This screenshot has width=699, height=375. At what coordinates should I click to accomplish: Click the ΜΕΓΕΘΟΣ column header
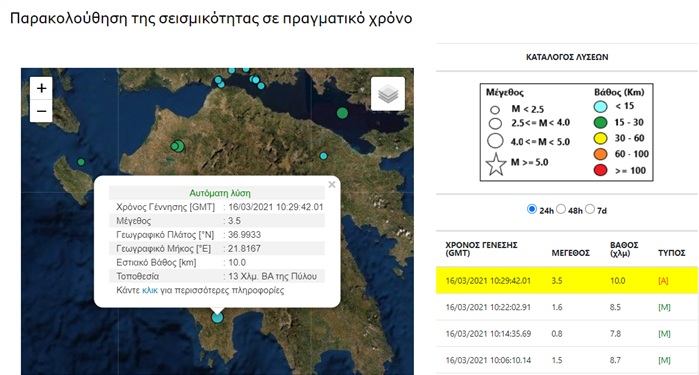point(571,253)
